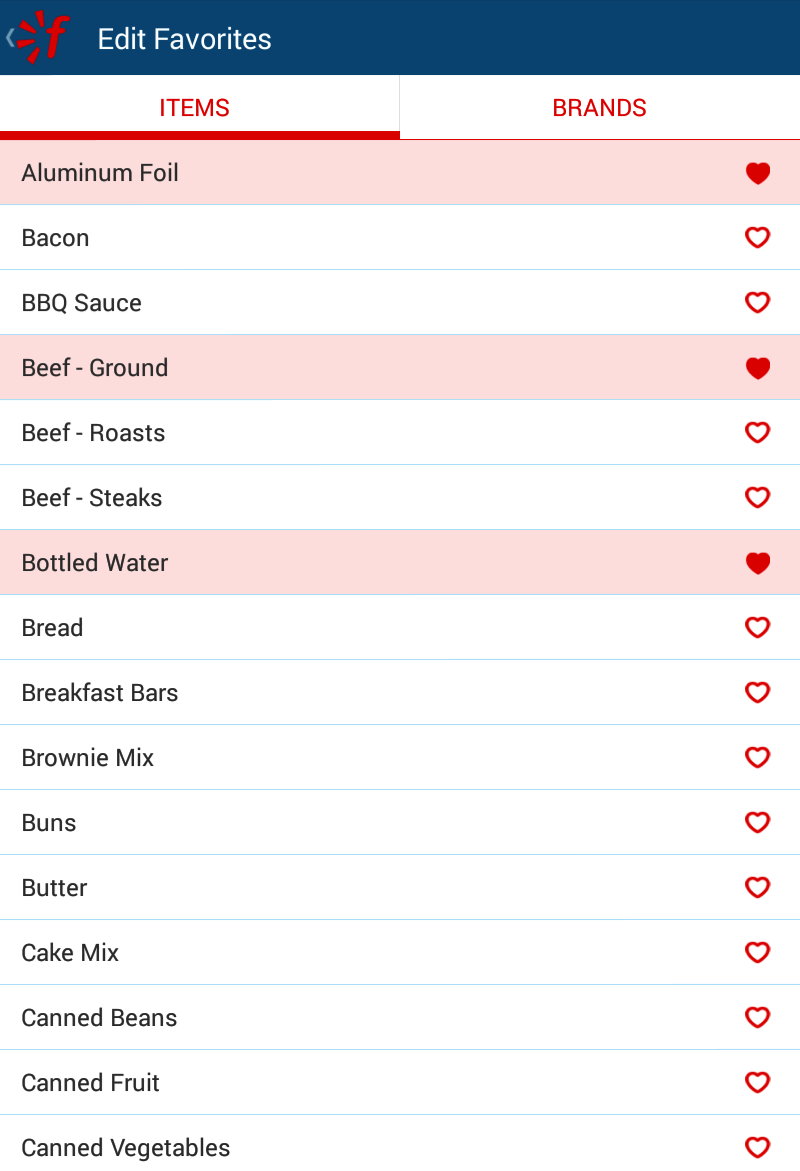Mark Beef - Roasts as a favorite

(x=758, y=433)
